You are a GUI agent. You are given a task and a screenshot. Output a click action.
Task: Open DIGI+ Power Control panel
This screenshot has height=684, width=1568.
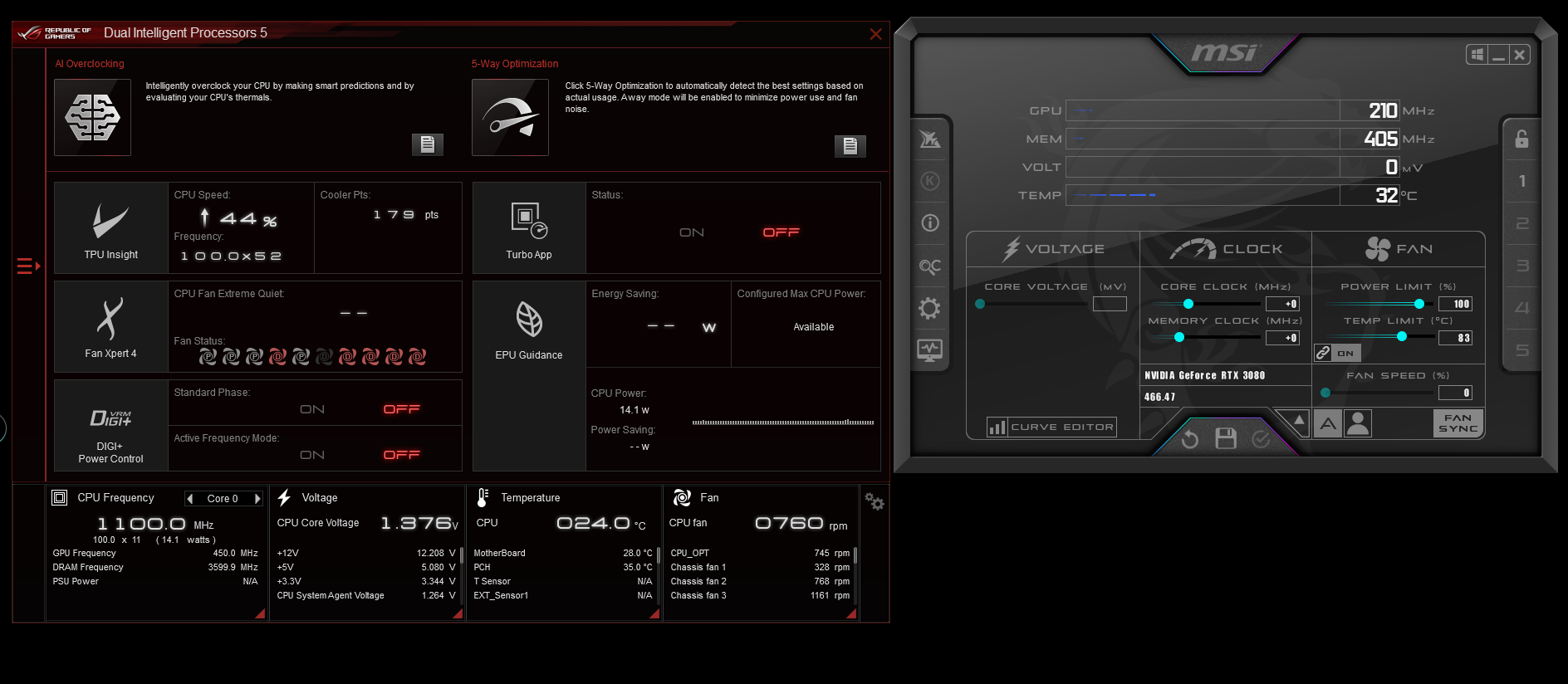(x=111, y=426)
